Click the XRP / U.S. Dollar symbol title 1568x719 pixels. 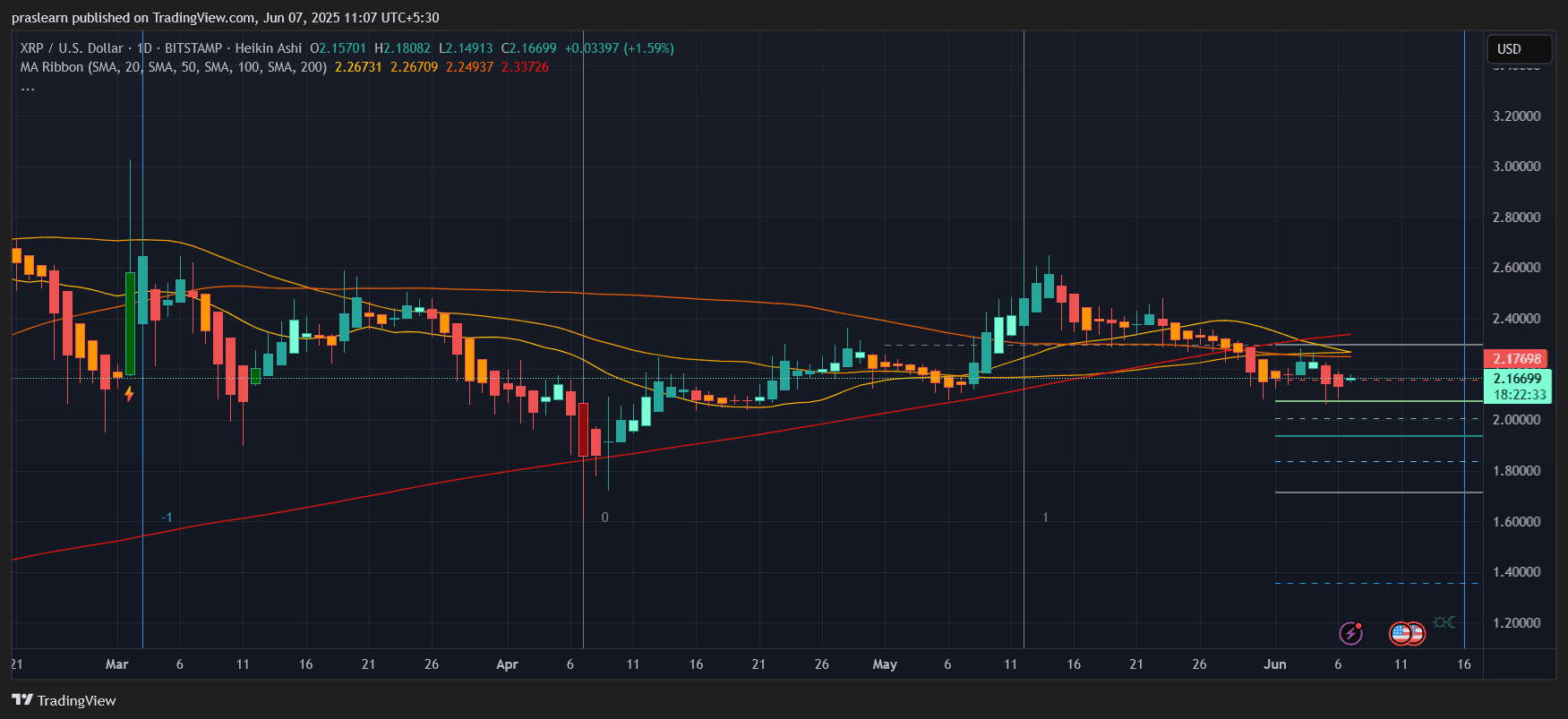pos(72,48)
